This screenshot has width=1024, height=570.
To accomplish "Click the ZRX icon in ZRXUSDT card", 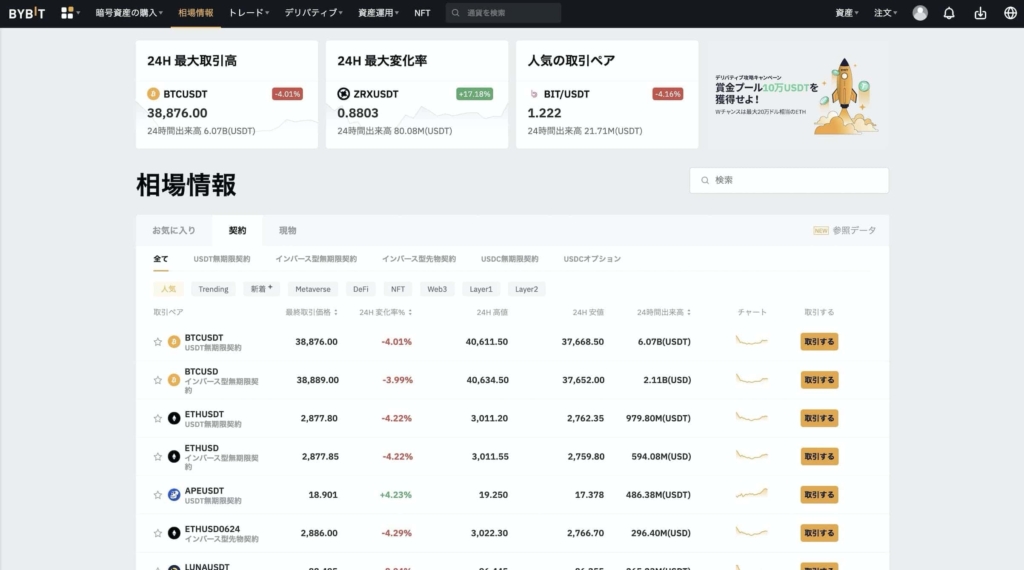I will point(344,94).
